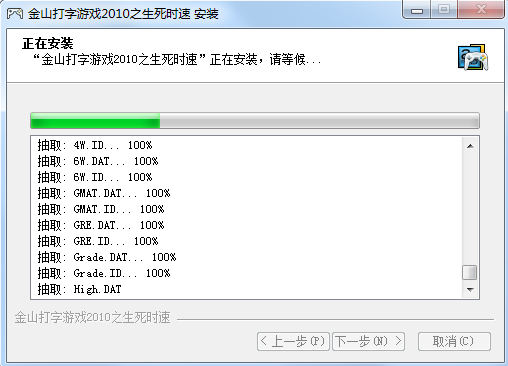Click the scrollbar thumb in extraction log
This screenshot has width=508, height=366.
470,272
